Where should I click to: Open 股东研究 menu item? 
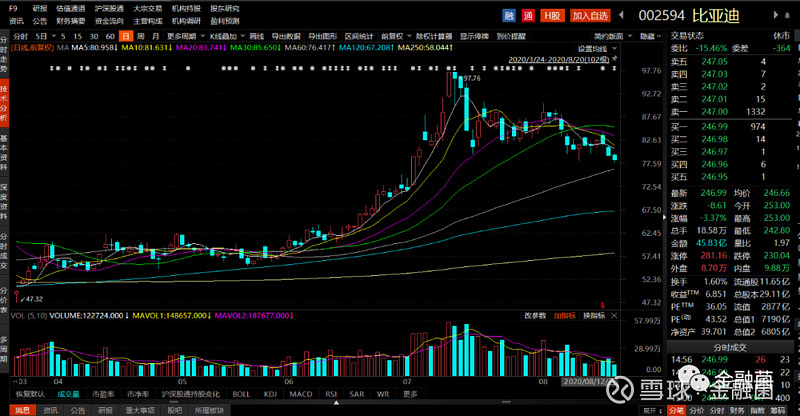coord(225,9)
